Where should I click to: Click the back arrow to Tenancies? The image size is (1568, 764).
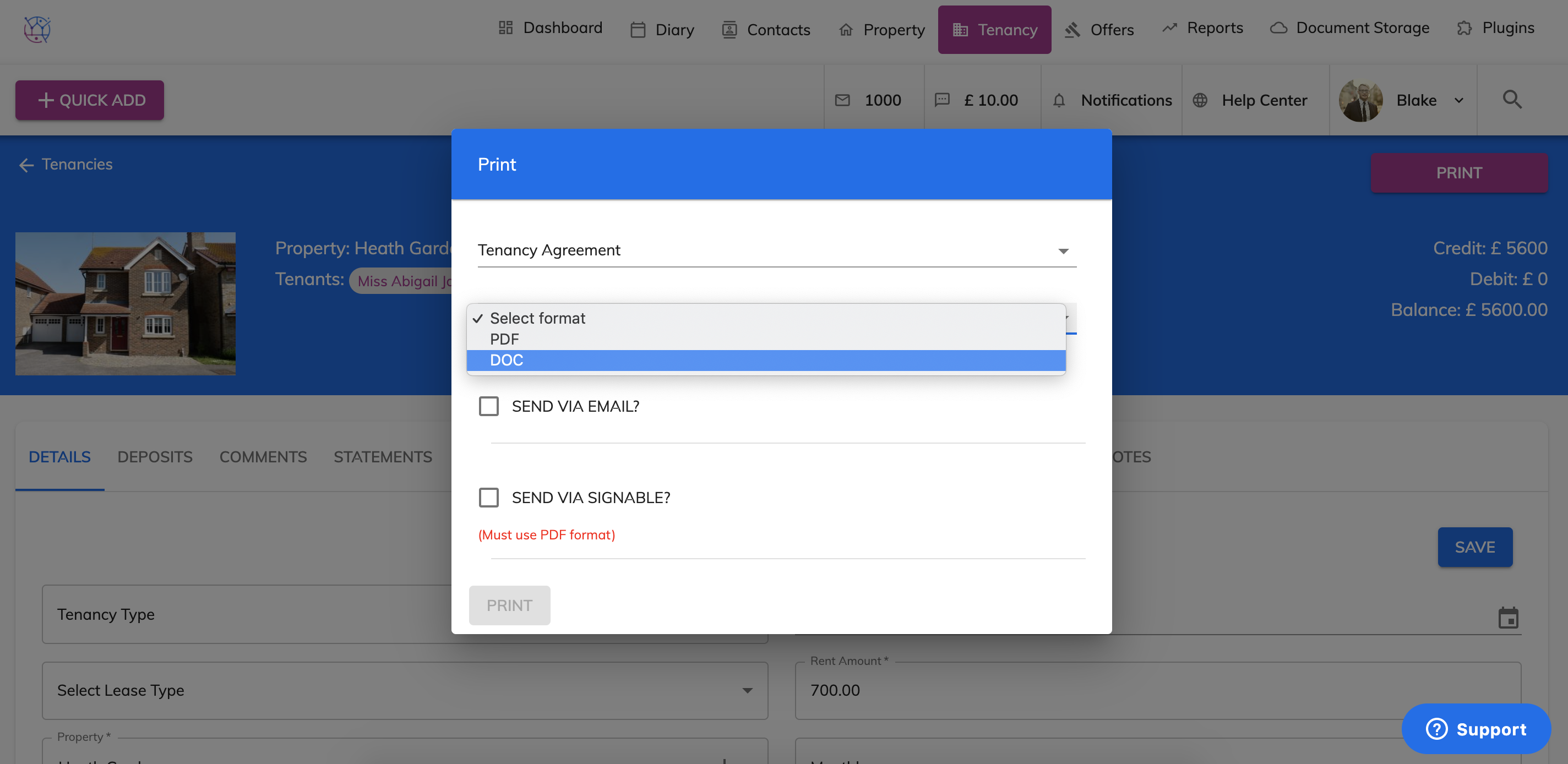click(x=26, y=165)
